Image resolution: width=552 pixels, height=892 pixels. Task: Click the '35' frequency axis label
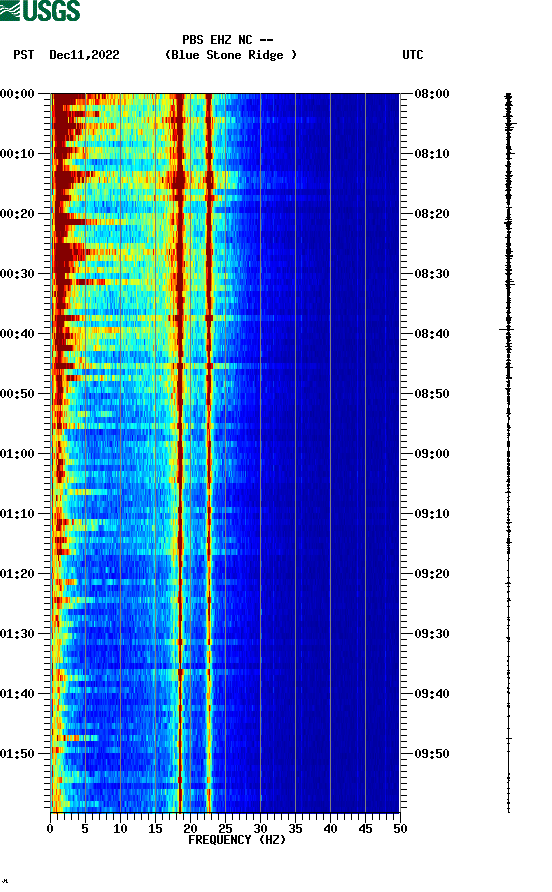point(295,829)
